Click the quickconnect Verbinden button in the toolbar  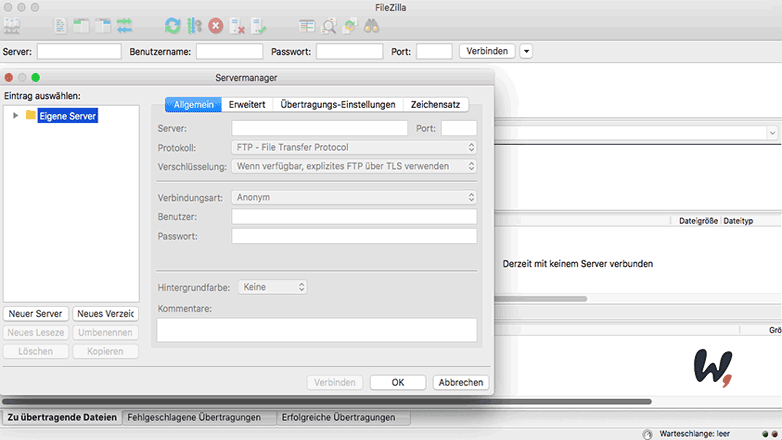(487, 51)
